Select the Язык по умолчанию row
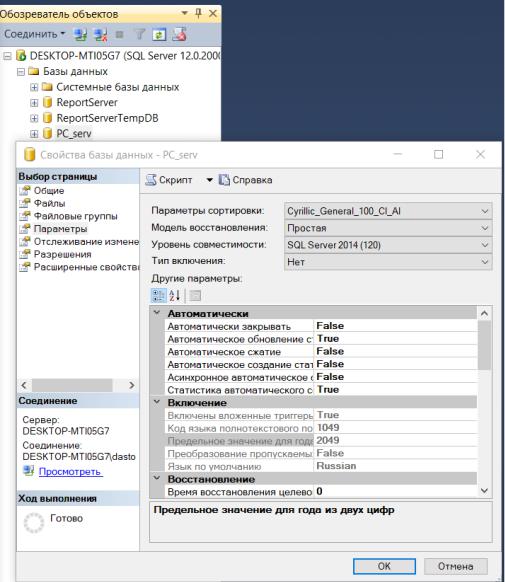The width and height of the screenshot is (505, 582). click(x=321, y=466)
